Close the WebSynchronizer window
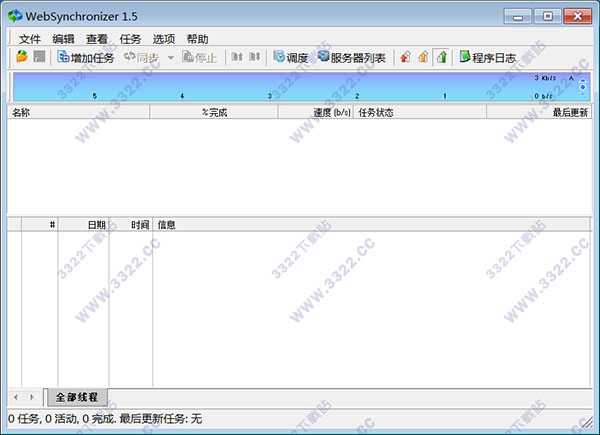The height and width of the screenshot is (435, 600). 577,16
